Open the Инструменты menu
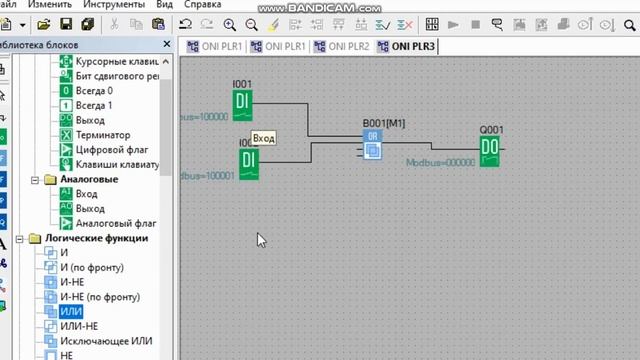The height and width of the screenshot is (360, 640). click(114, 4)
